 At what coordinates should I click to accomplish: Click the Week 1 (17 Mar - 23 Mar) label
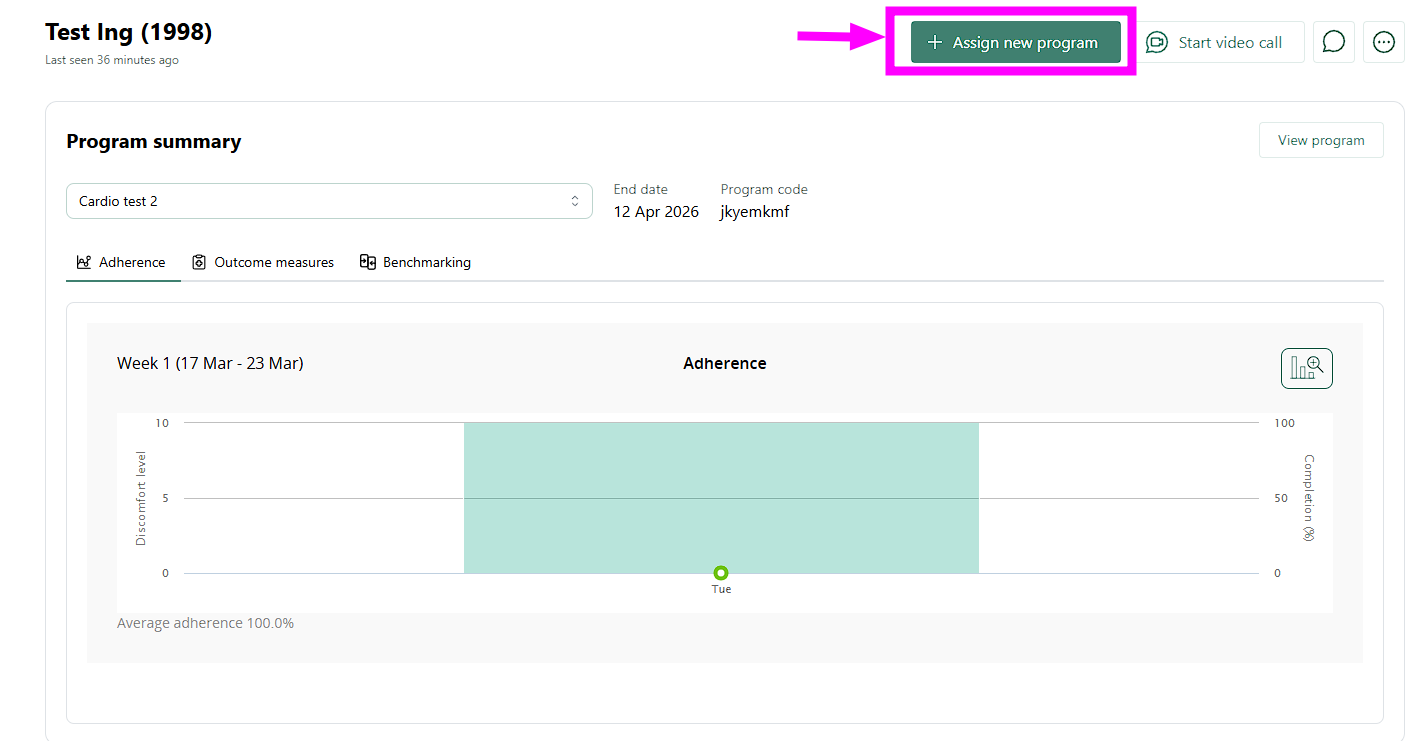pos(210,363)
